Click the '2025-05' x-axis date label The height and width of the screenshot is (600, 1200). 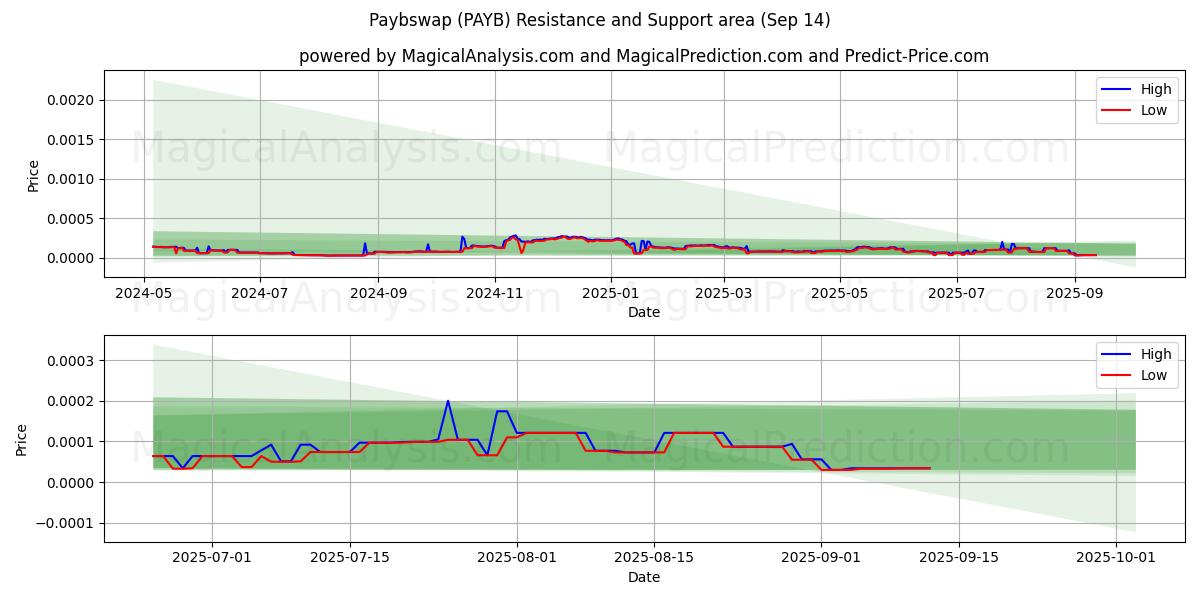pos(839,294)
